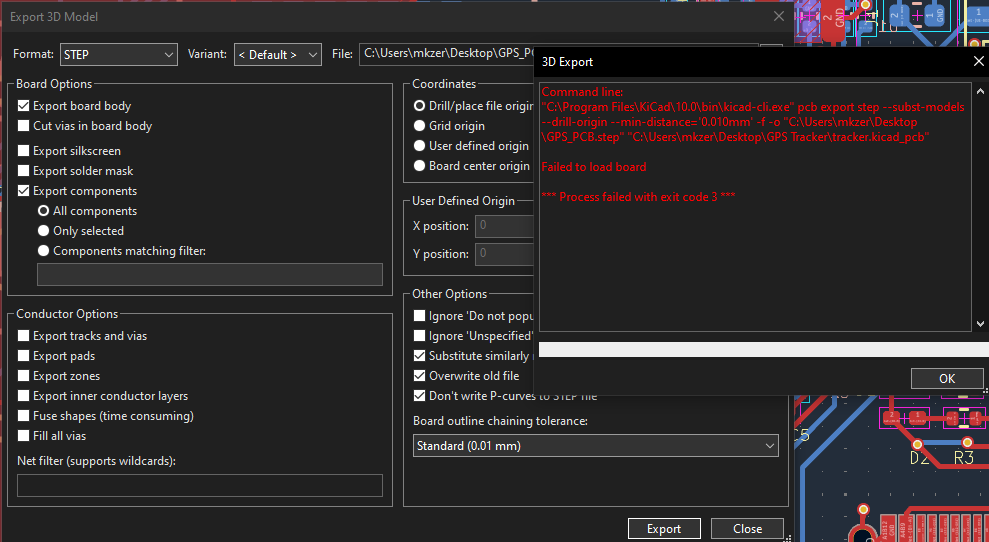The width and height of the screenshot is (989, 542).
Task: Click the output File path field
Action: point(447,54)
